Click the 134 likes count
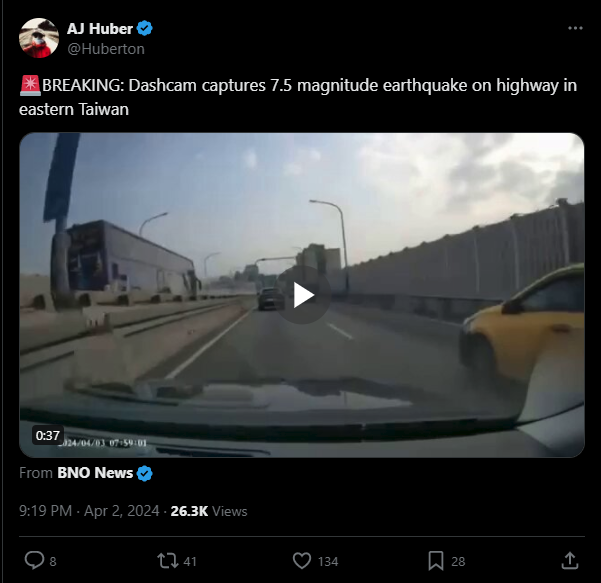 (328, 562)
